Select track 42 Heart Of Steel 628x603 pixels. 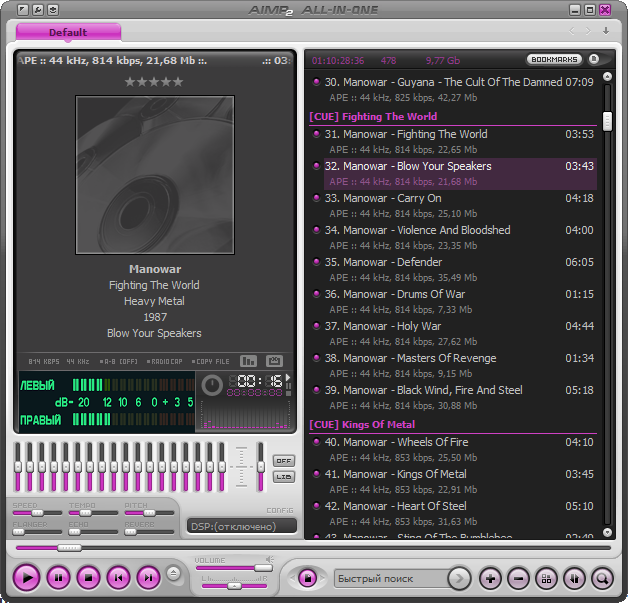(x=453, y=514)
